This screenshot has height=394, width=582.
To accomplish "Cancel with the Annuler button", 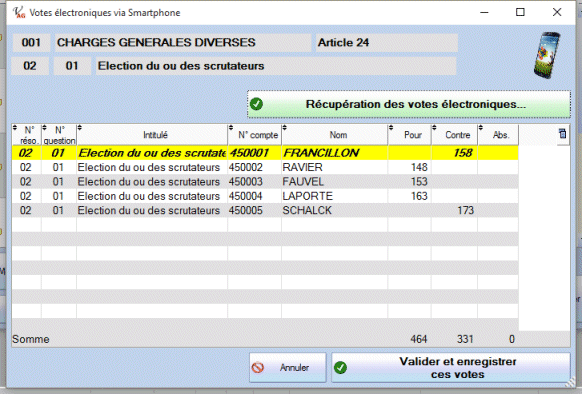I will (x=288, y=367).
